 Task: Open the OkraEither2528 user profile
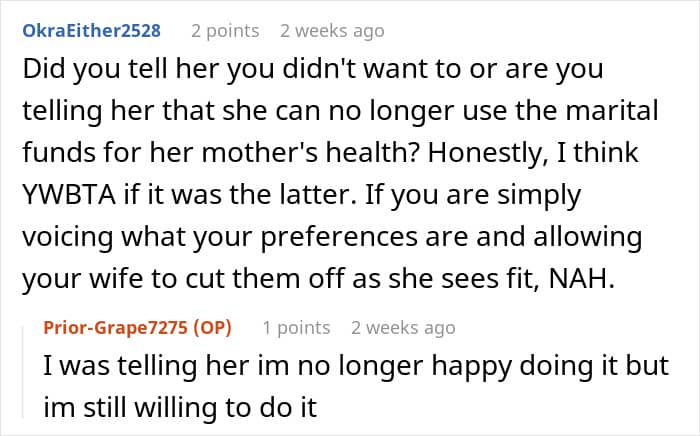[x=92, y=31]
